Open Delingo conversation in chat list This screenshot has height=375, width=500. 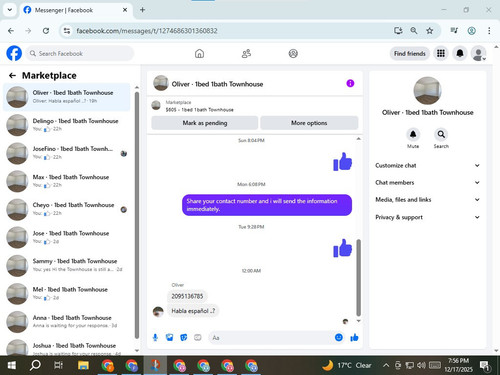tap(66, 125)
